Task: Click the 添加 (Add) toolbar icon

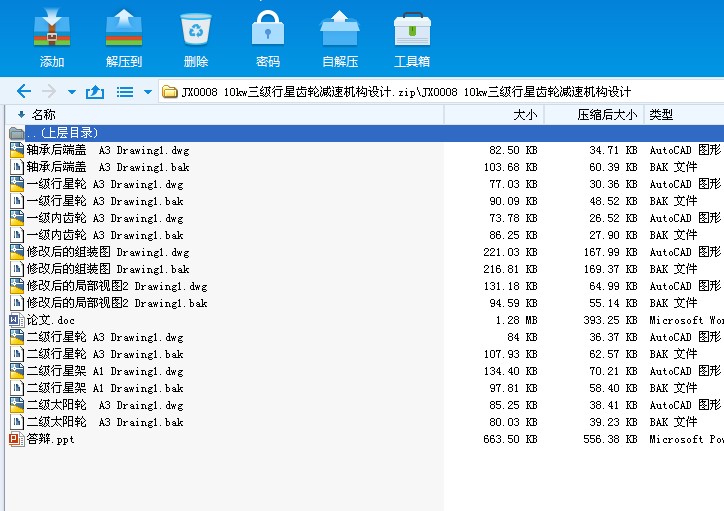Action: (52, 29)
